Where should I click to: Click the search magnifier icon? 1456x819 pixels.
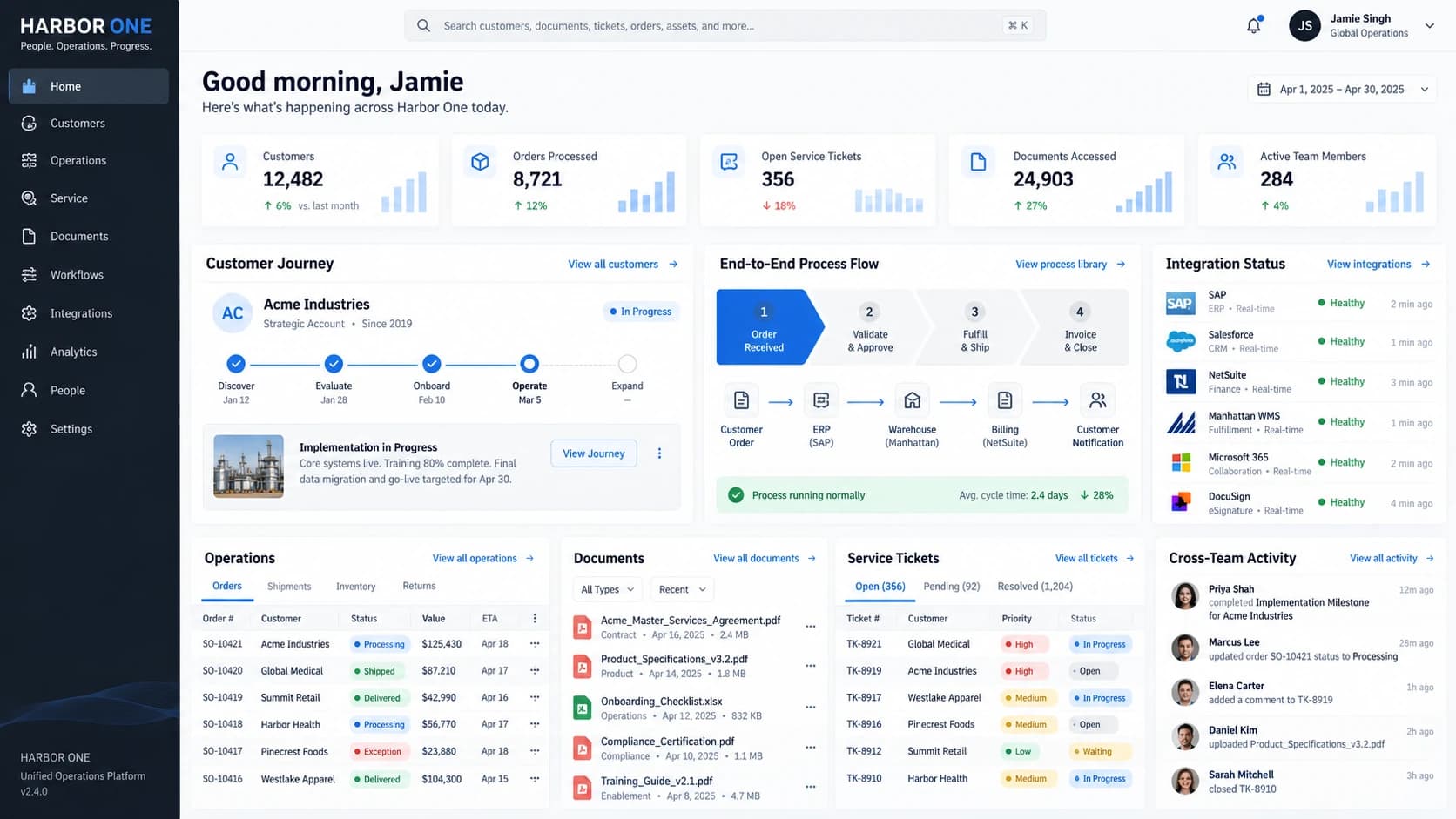tap(423, 26)
